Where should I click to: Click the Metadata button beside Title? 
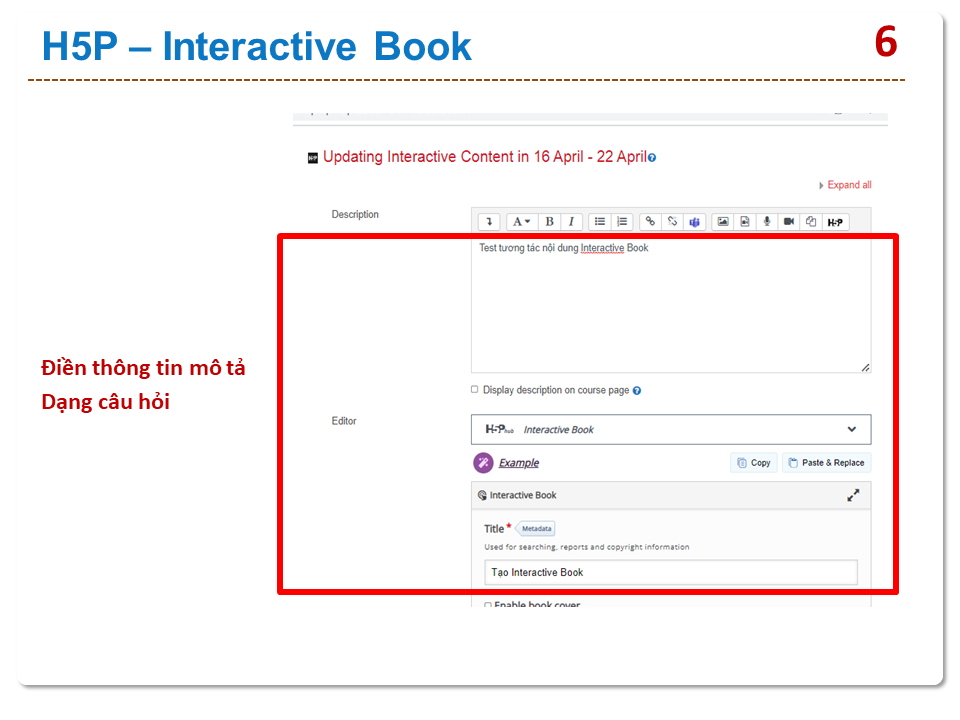tap(536, 529)
